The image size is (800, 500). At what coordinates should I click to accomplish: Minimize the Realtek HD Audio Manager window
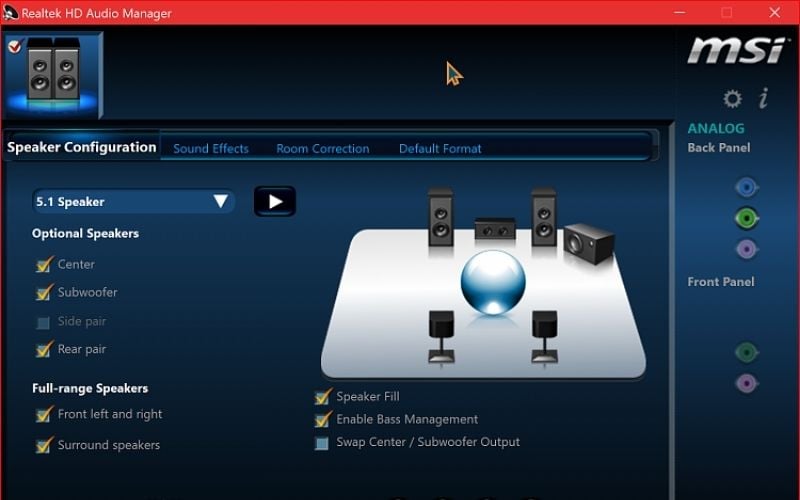click(679, 12)
